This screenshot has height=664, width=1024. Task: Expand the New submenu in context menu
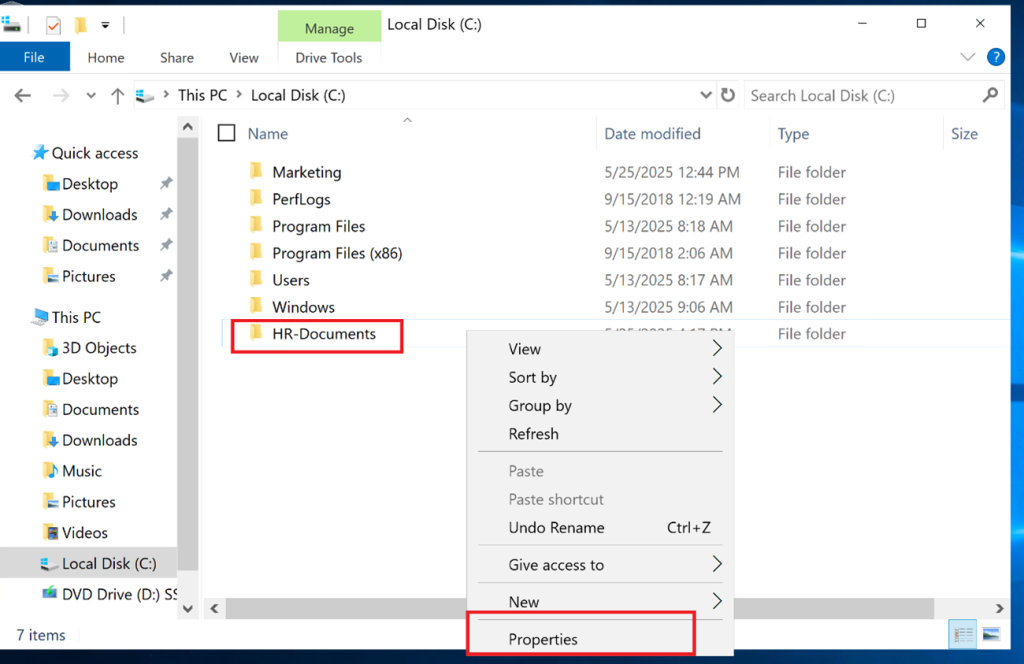tap(716, 601)
